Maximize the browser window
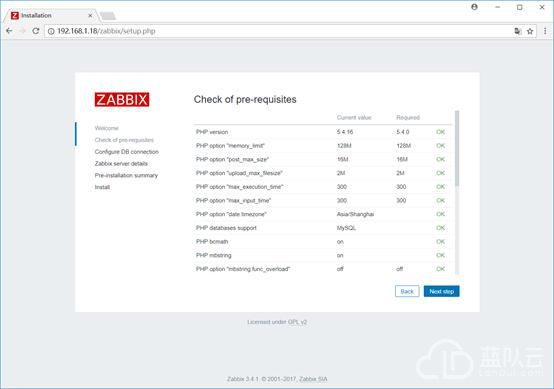This screenshot has width=554, height=389. point(520,7)
